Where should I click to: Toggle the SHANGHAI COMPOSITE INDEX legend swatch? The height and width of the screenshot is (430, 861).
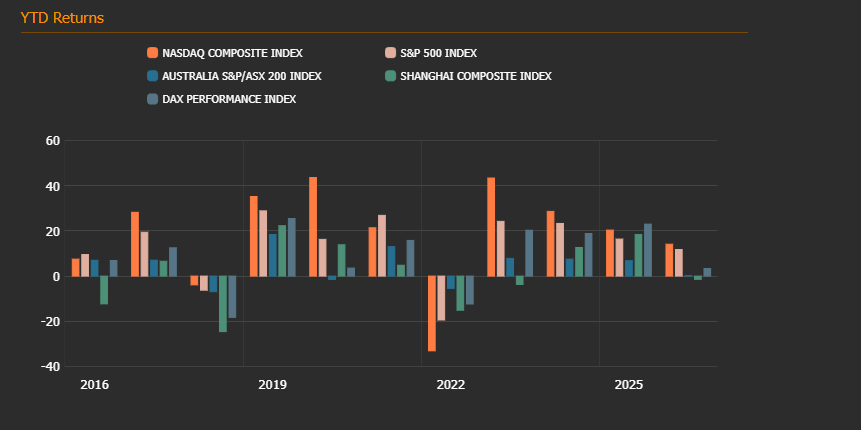pyautogui.click(x=390, y=76)
